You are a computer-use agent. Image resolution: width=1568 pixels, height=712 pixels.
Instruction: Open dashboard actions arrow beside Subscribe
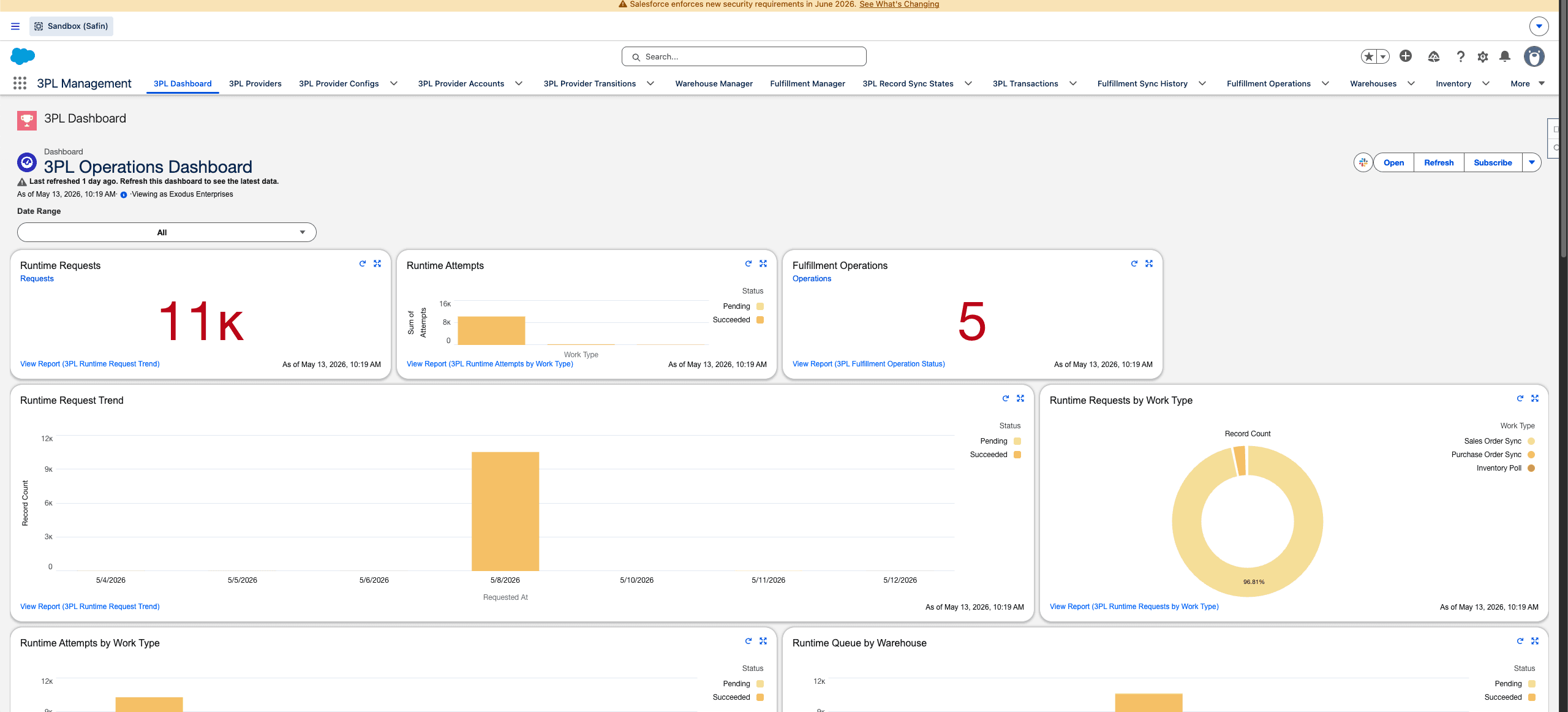pos(1532,162)
